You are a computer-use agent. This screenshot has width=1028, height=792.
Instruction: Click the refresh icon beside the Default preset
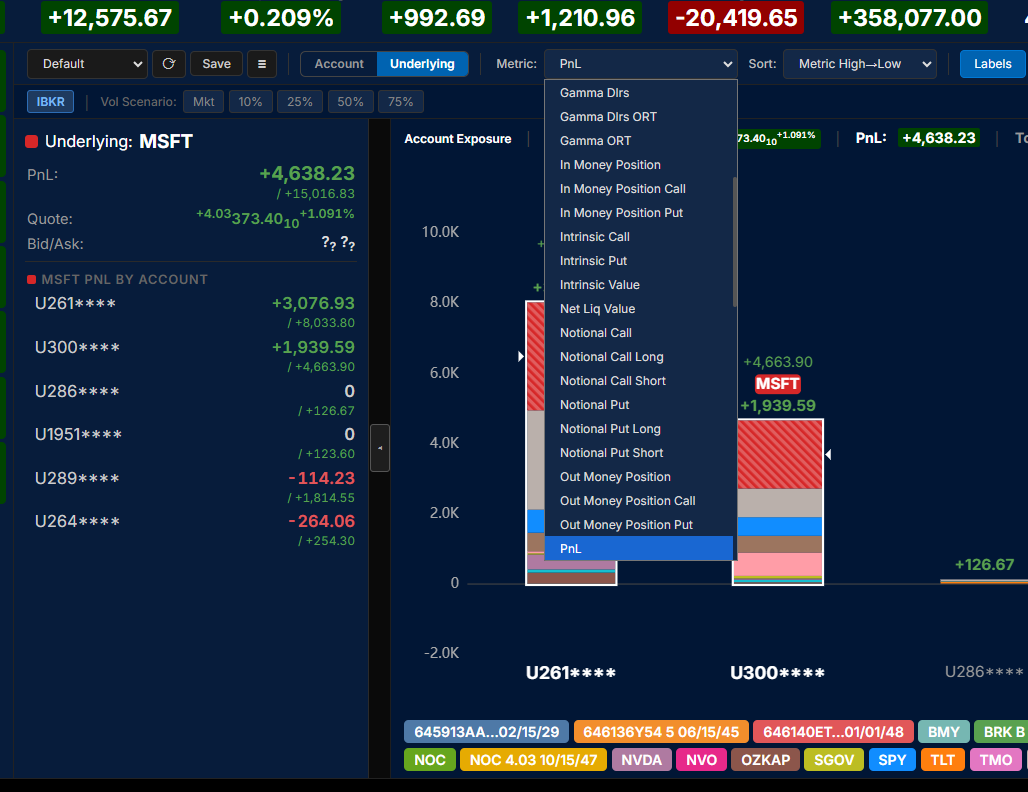(168, 63)
